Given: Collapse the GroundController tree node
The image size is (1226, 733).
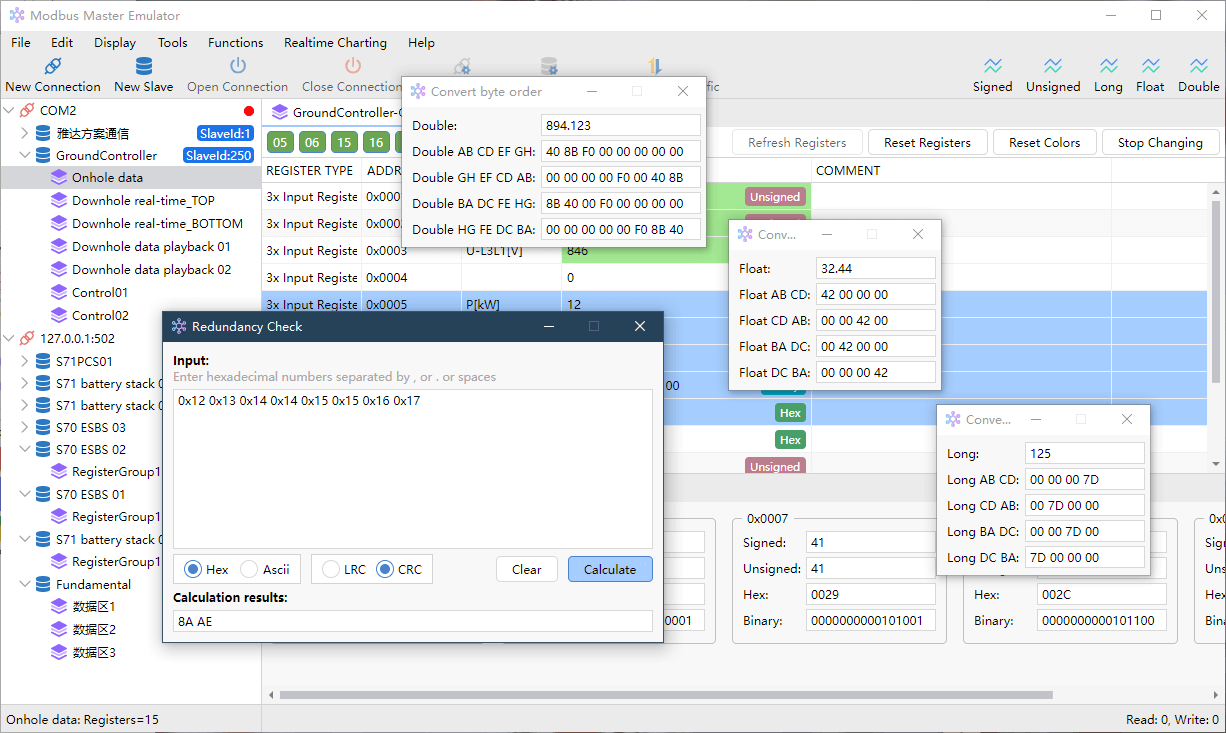Looking at the screenshot, I should coord(25,156).
